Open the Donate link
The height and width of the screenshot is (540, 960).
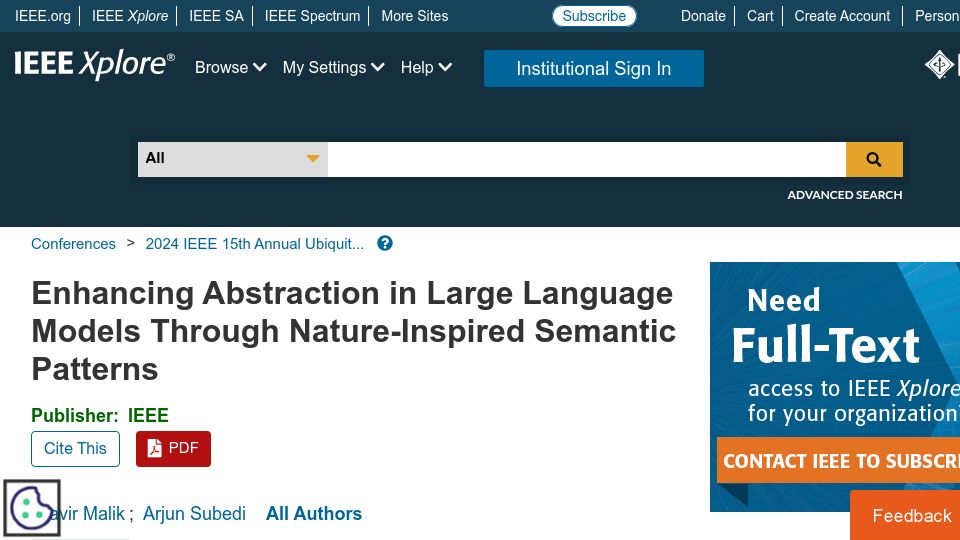(x=703, y=16)
